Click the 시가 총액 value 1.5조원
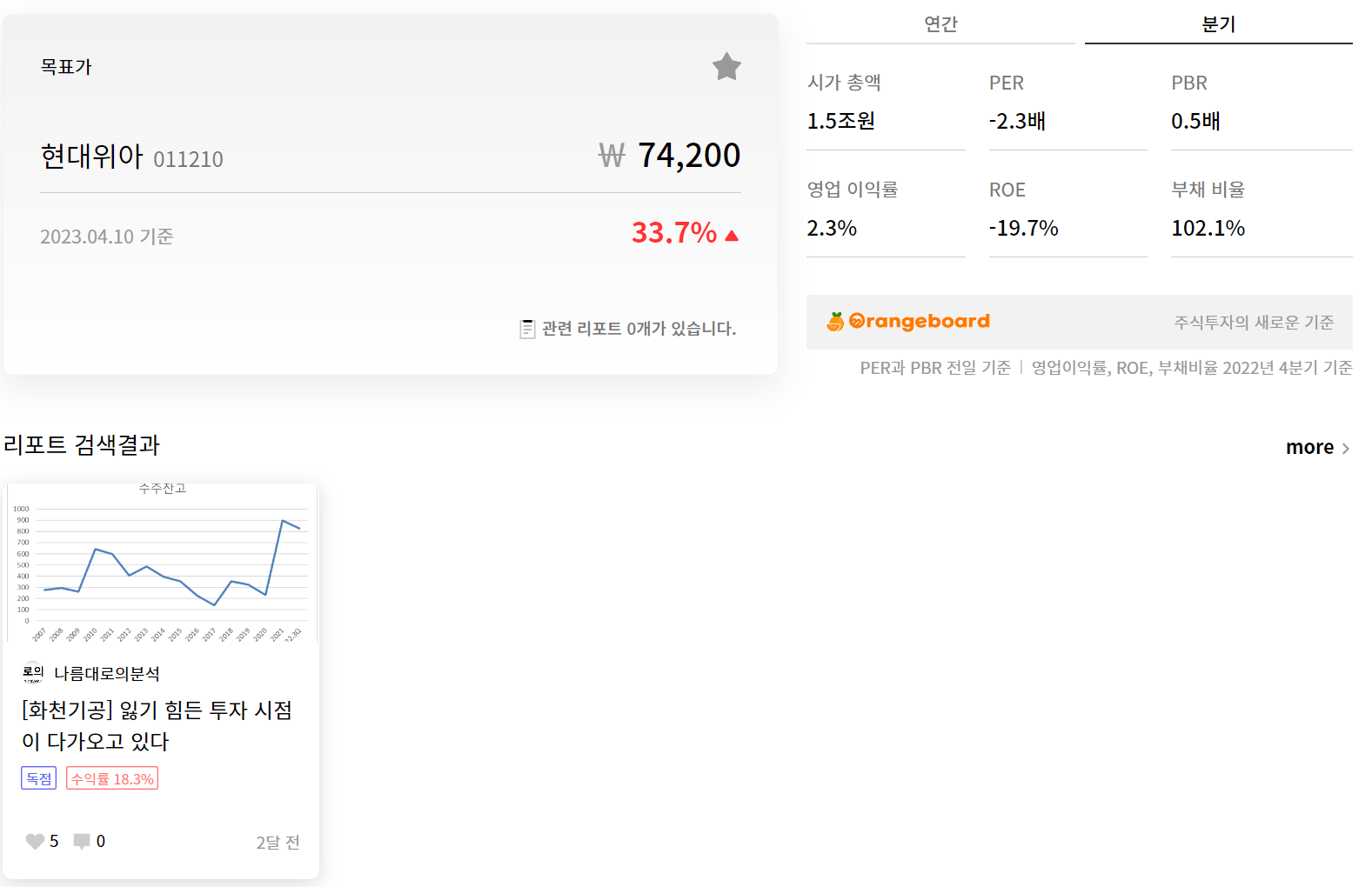This screenshot has height=887, width=1372. pyautogui.click(x=840, y=121)
